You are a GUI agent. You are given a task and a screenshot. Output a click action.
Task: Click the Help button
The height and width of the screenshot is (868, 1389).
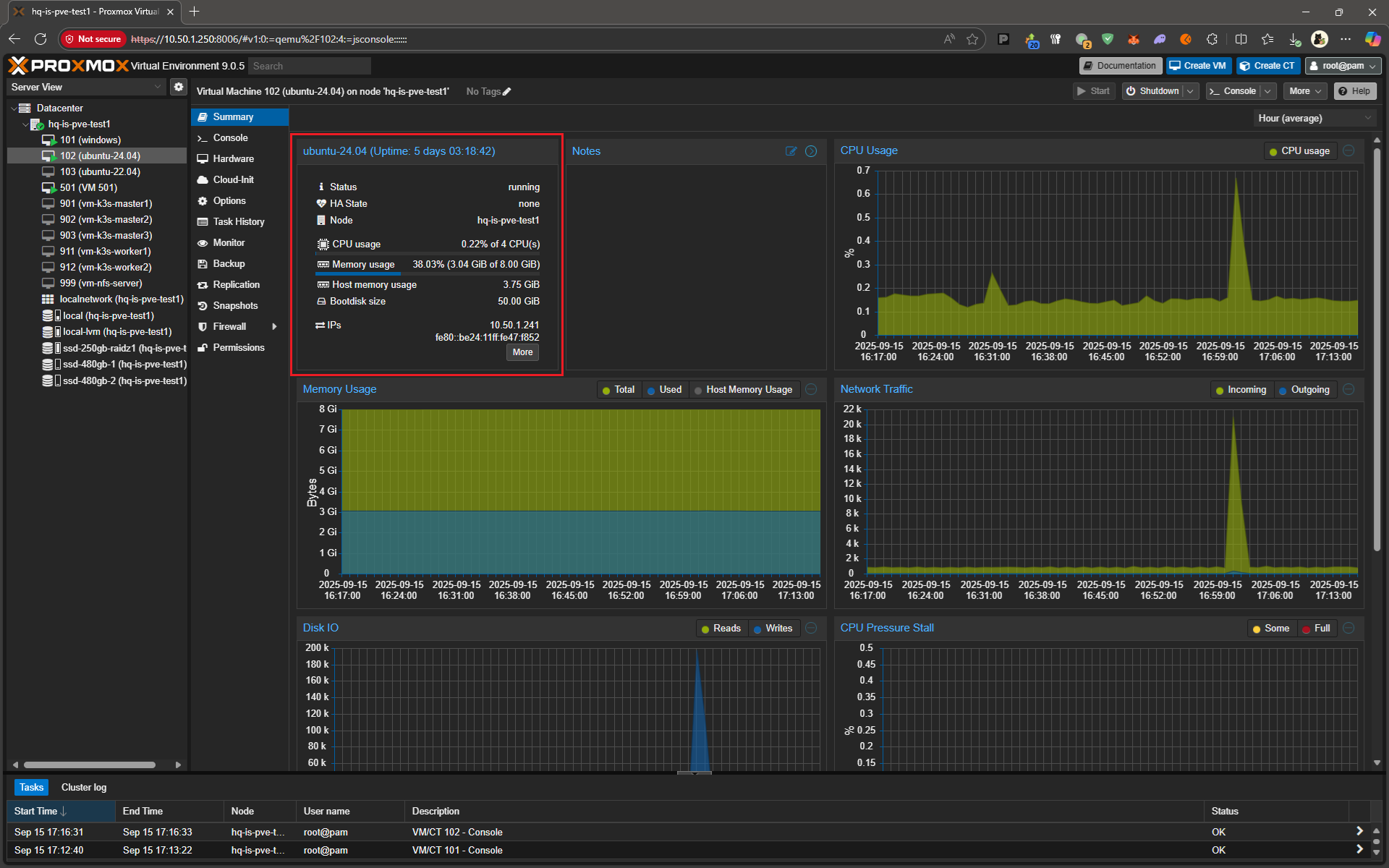tap(1354, 91)
